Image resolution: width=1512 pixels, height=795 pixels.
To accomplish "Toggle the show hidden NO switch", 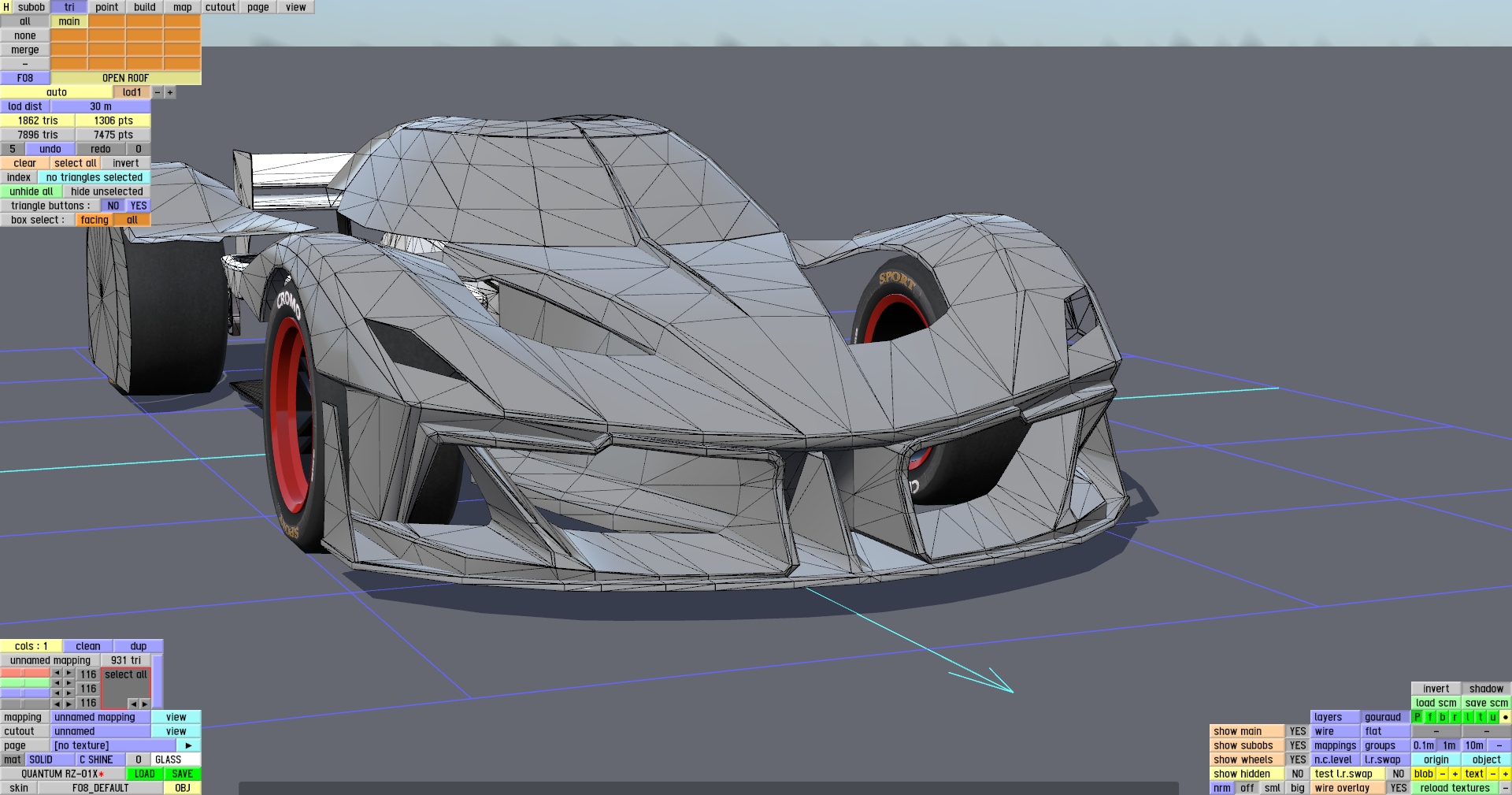I will coord(1298,774).
